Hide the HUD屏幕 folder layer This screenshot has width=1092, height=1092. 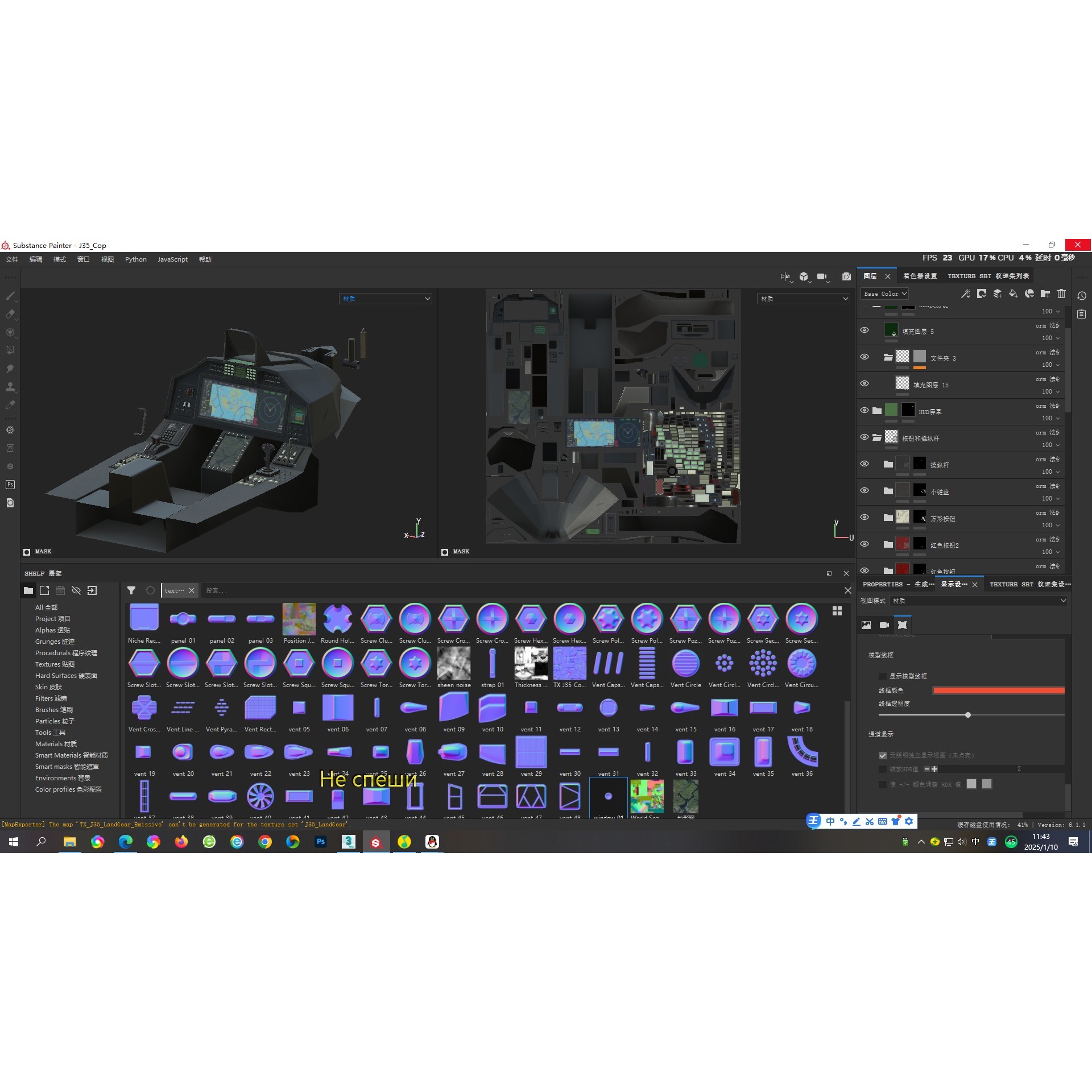point(864,410)
